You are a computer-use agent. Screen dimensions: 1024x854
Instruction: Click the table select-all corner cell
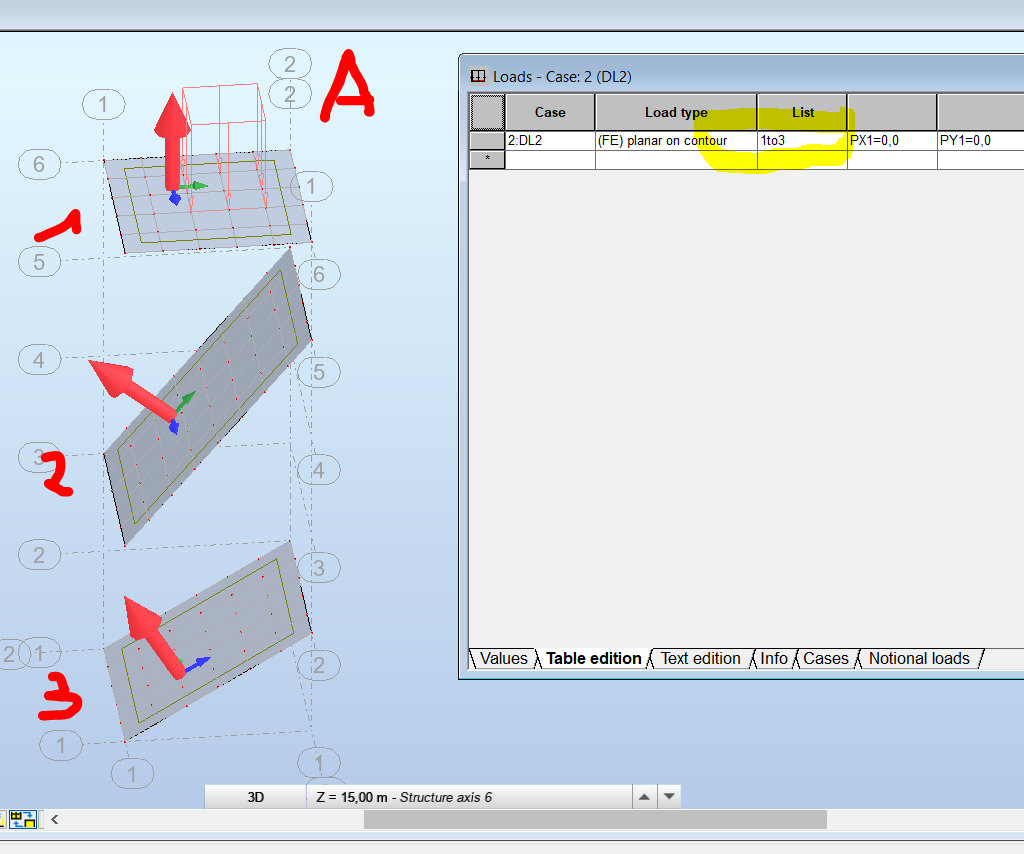pyautogui.click(x=487, y=112)
